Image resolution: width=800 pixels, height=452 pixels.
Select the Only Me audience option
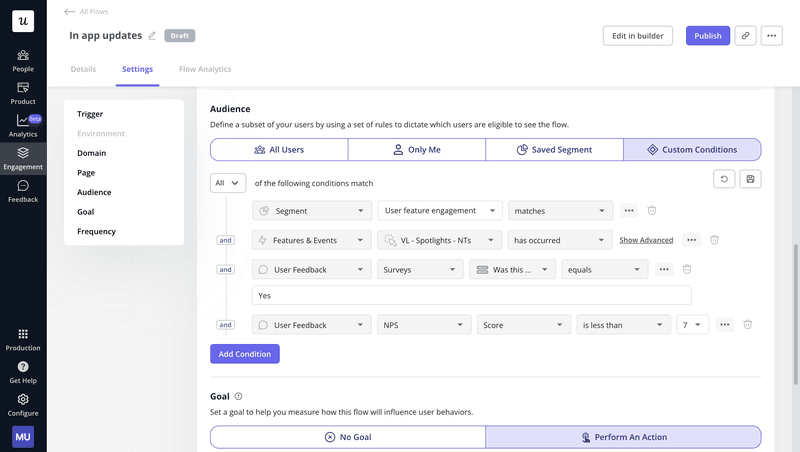click(x=417, y=149)
